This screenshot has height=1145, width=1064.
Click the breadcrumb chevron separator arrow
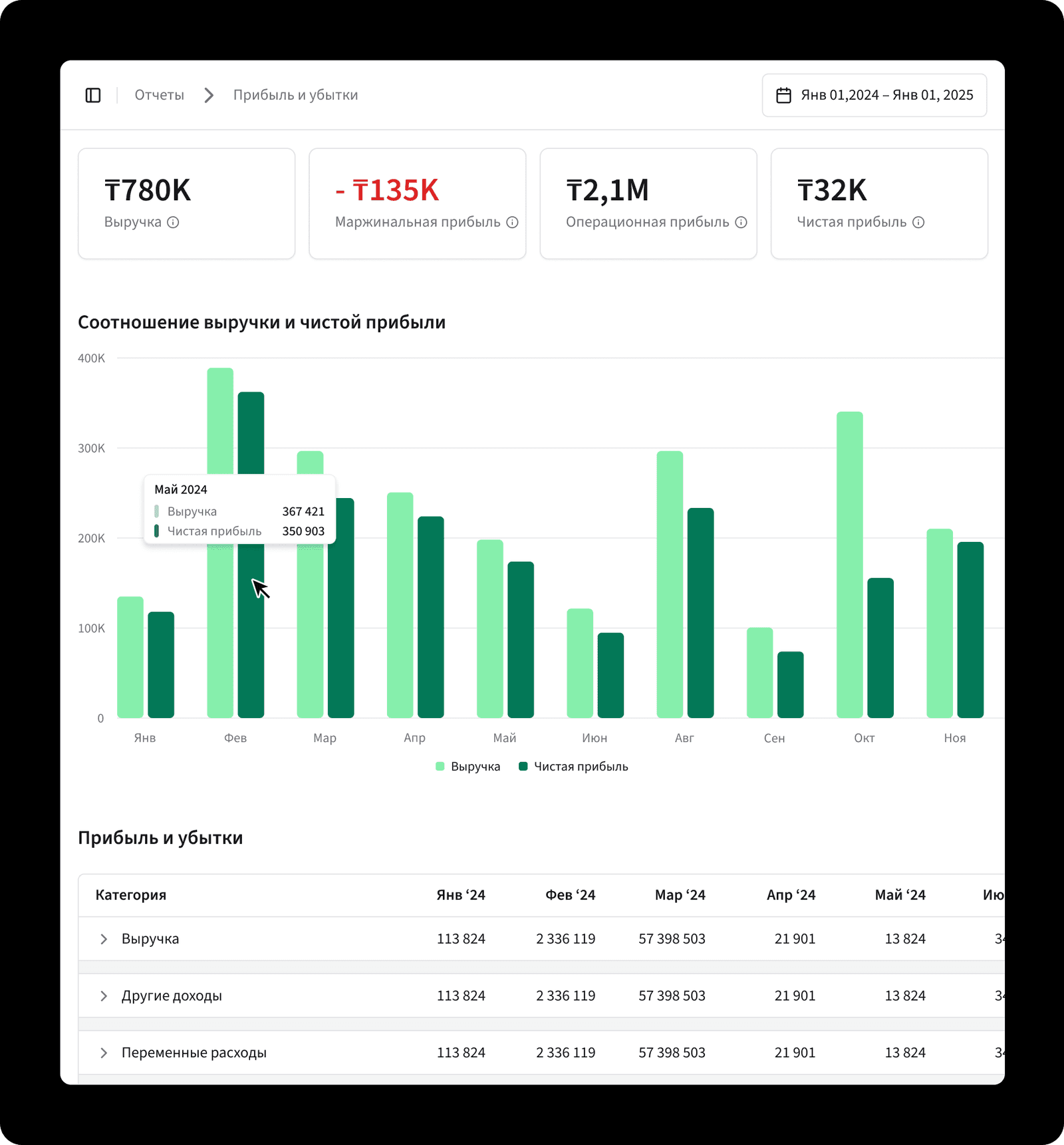point(209,95)
